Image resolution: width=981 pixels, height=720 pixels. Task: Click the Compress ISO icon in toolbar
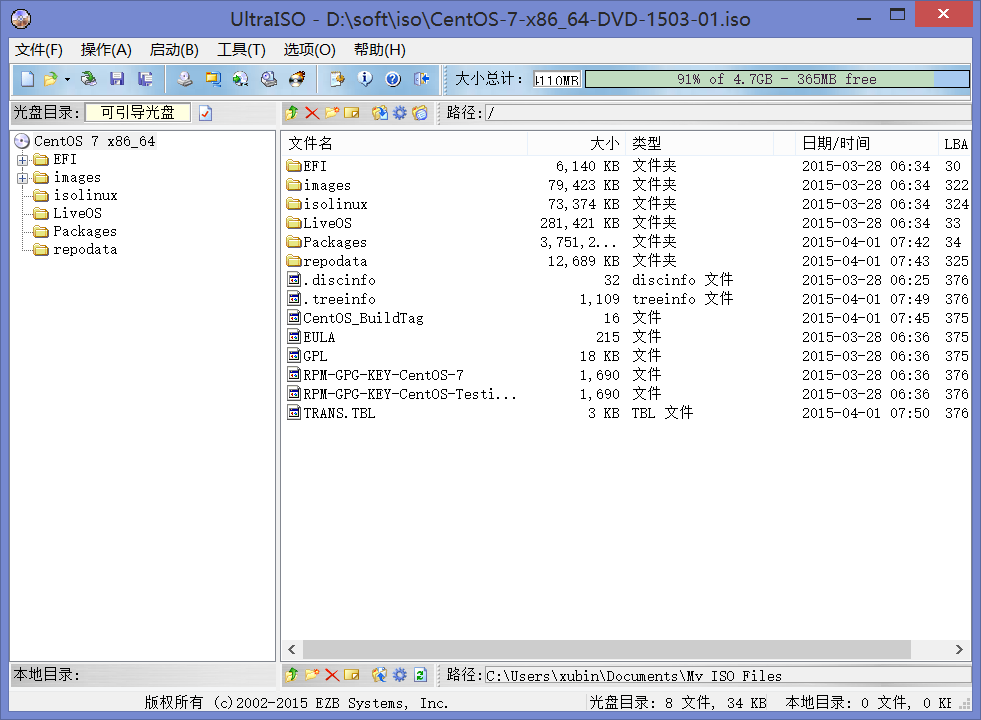(213, 79)
